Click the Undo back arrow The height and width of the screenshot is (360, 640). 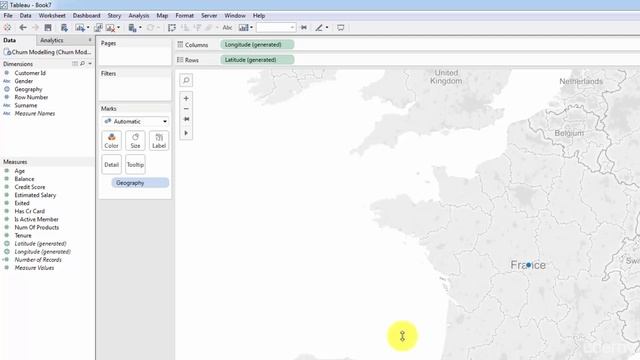23,27
